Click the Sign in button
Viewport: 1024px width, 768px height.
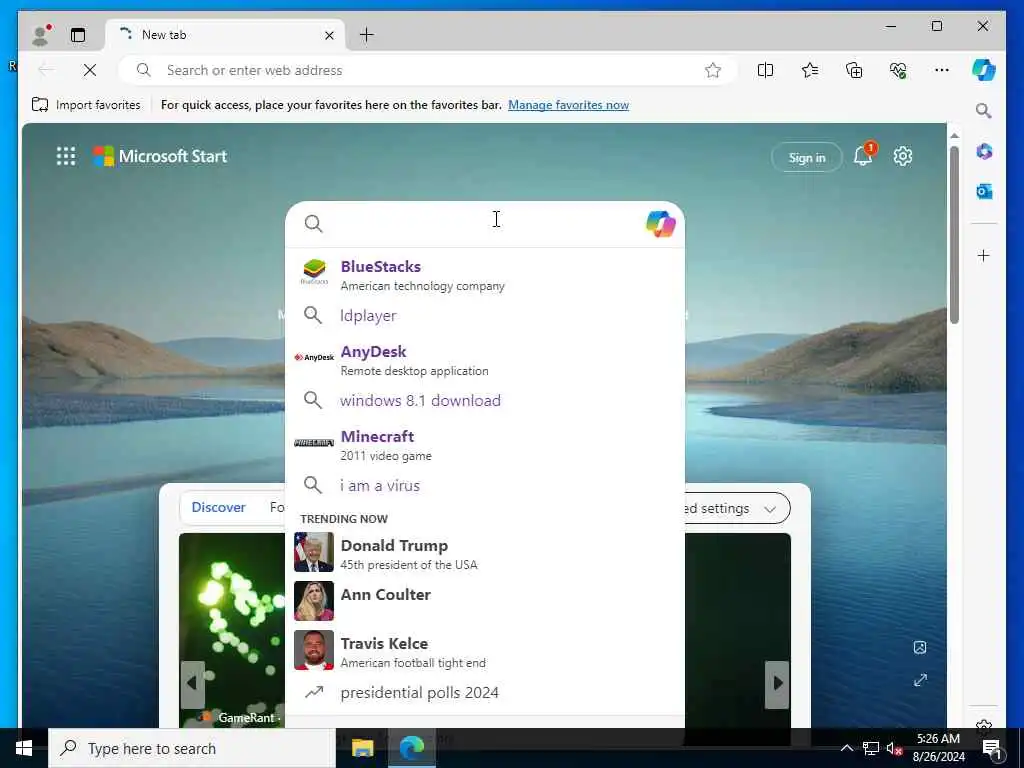807,157
